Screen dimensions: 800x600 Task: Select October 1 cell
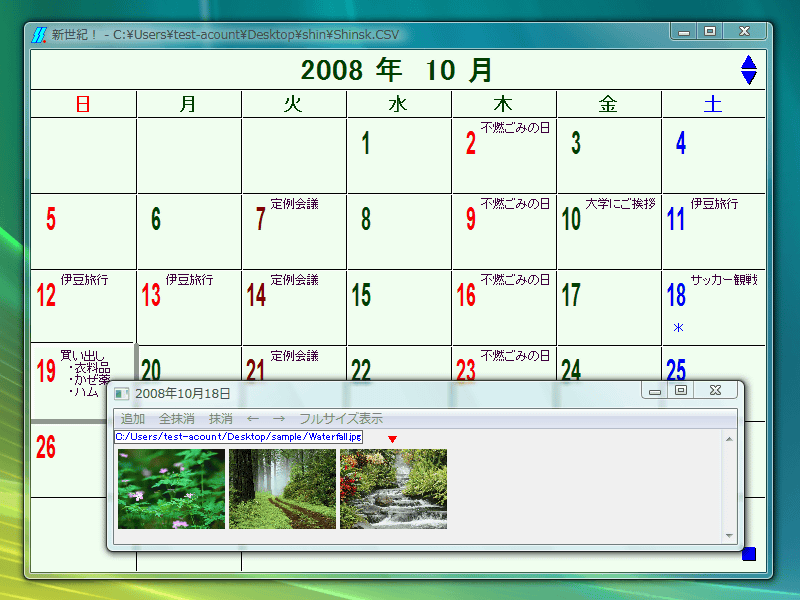pos(399,156)
